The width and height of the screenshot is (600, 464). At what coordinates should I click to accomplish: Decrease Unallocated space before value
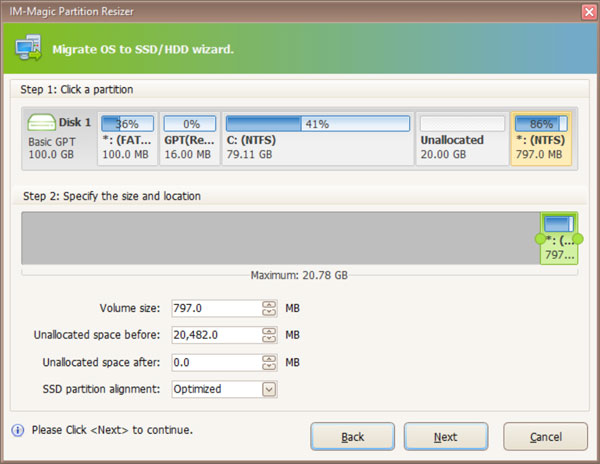[x=269, y=339]
